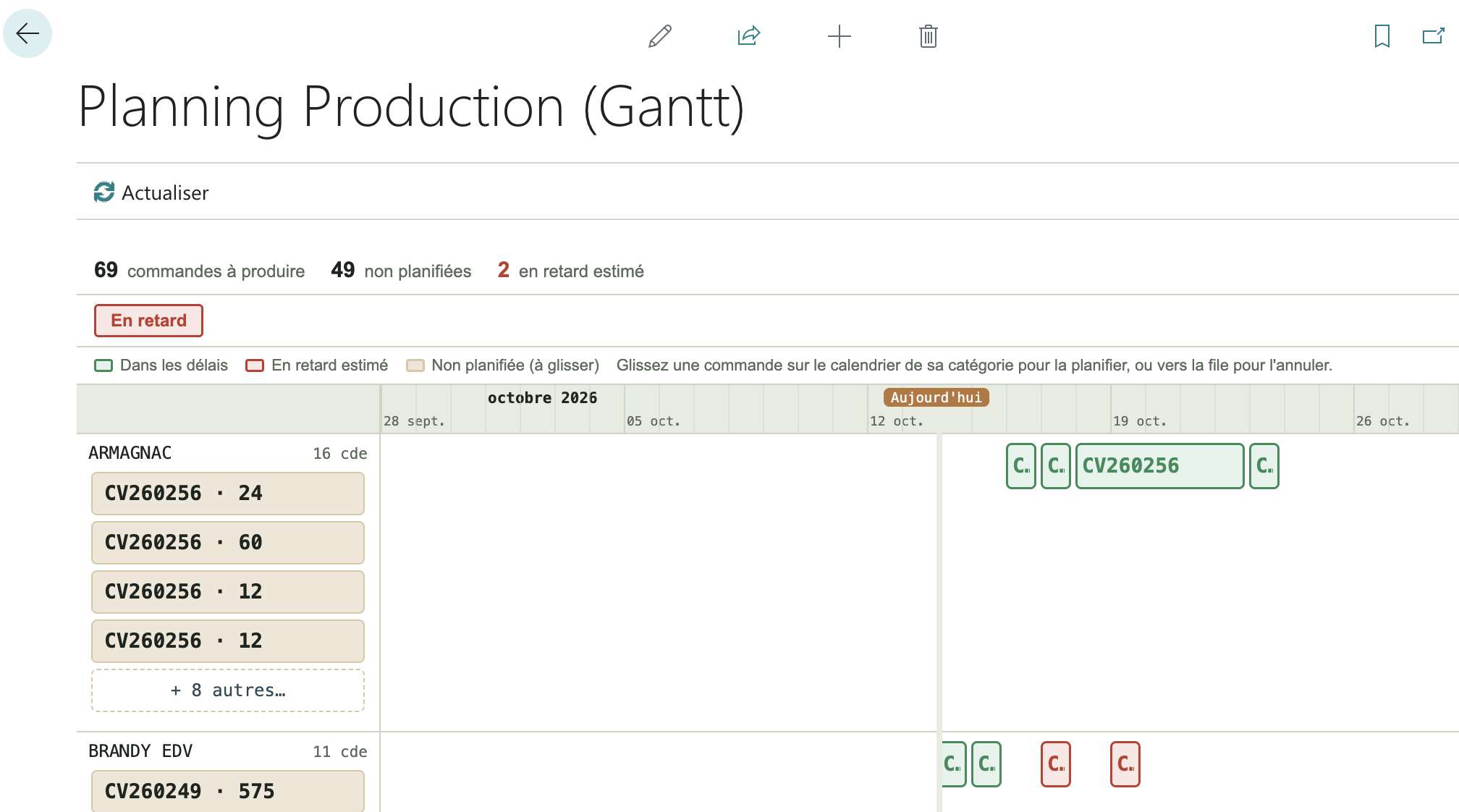Open the share icon
Viewport: 1459px width, 812px height.
click(x=749, y=36)
